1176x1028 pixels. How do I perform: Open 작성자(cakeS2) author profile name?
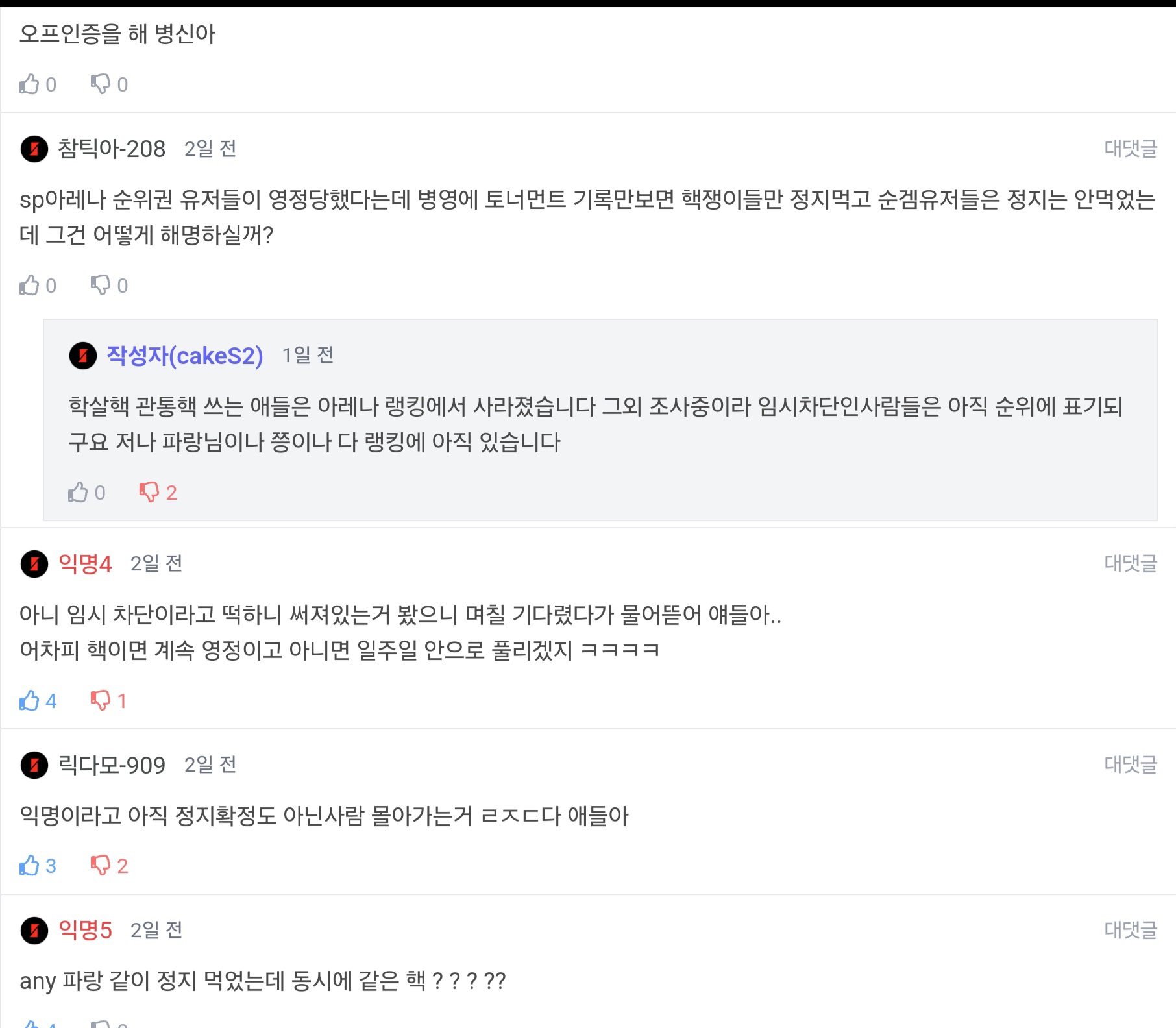(x=185, y=356)
